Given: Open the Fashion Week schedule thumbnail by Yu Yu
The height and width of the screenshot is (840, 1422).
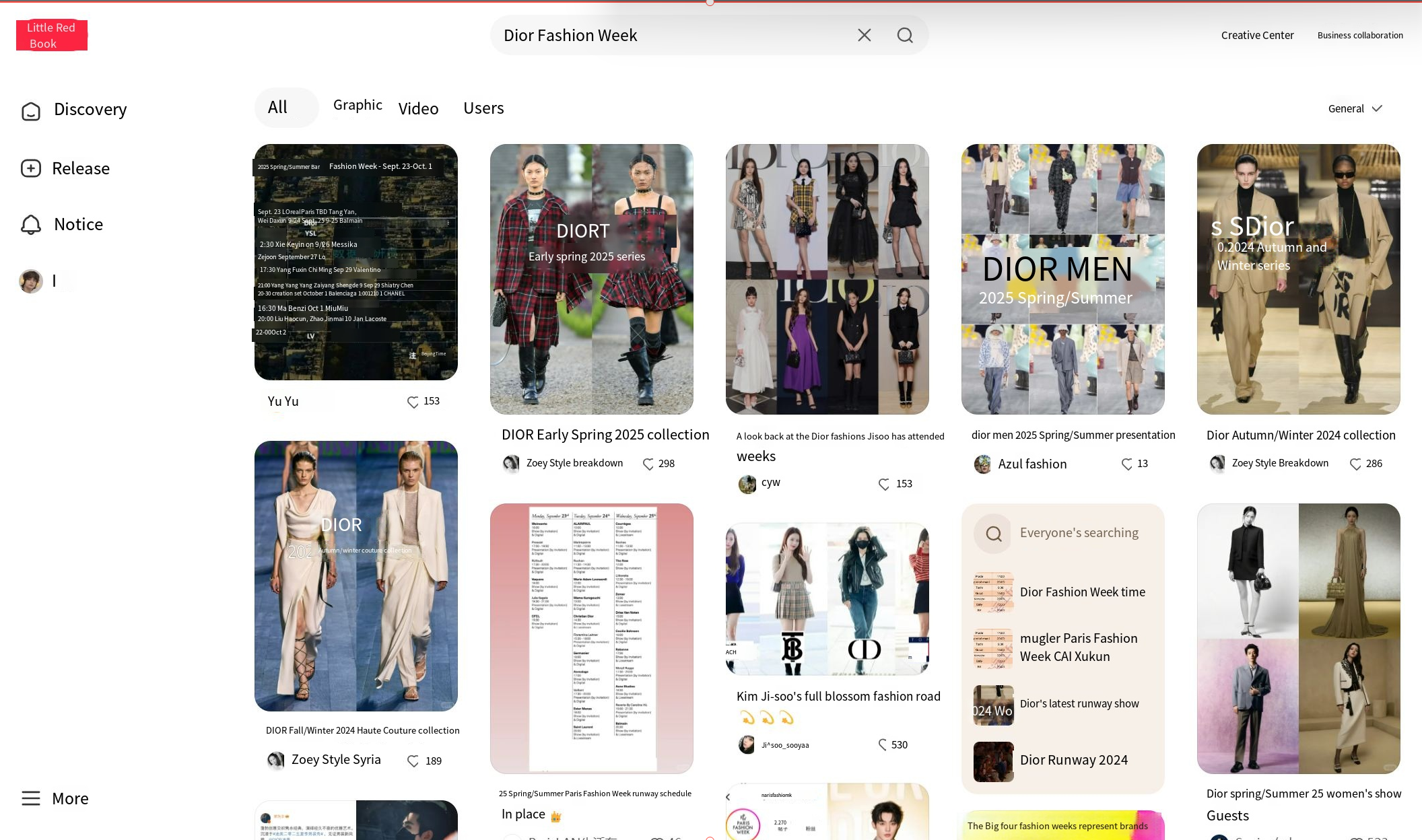Looking at the screenshot, I should point(356,262).
